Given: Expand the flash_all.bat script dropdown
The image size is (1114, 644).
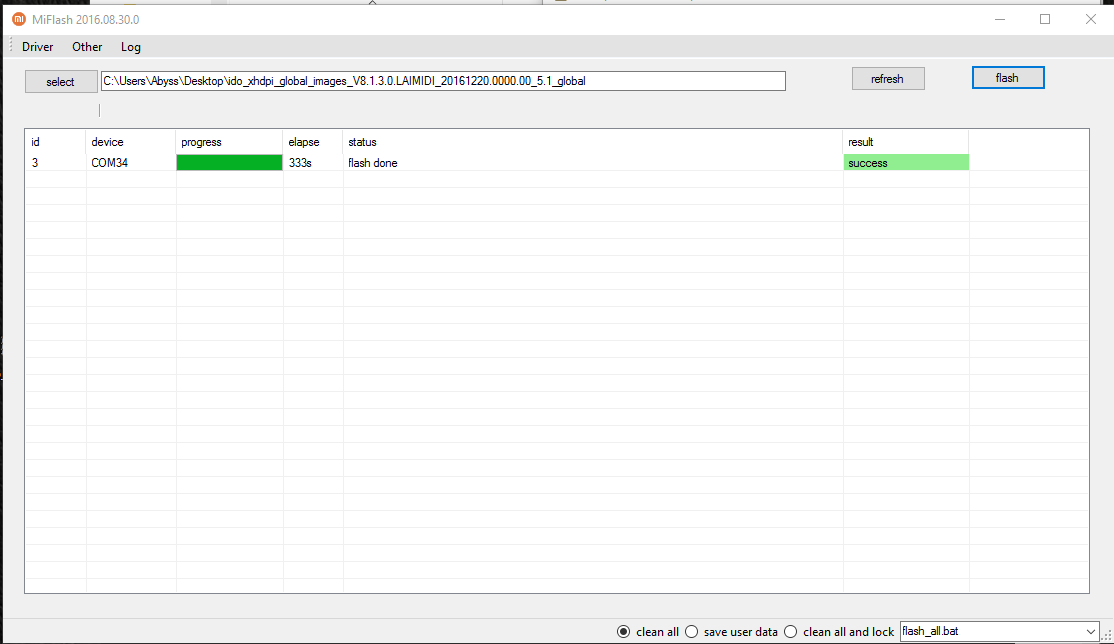Looking at the screenshot, I should coord(1091,631).
